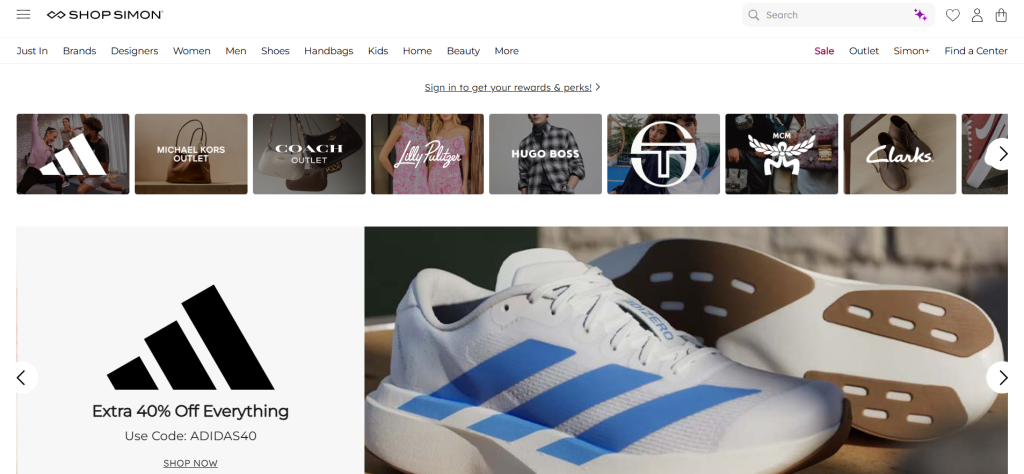Go to next hero banner slide
Screen dimensions: 1024x474
click(x=1002, y=377)
